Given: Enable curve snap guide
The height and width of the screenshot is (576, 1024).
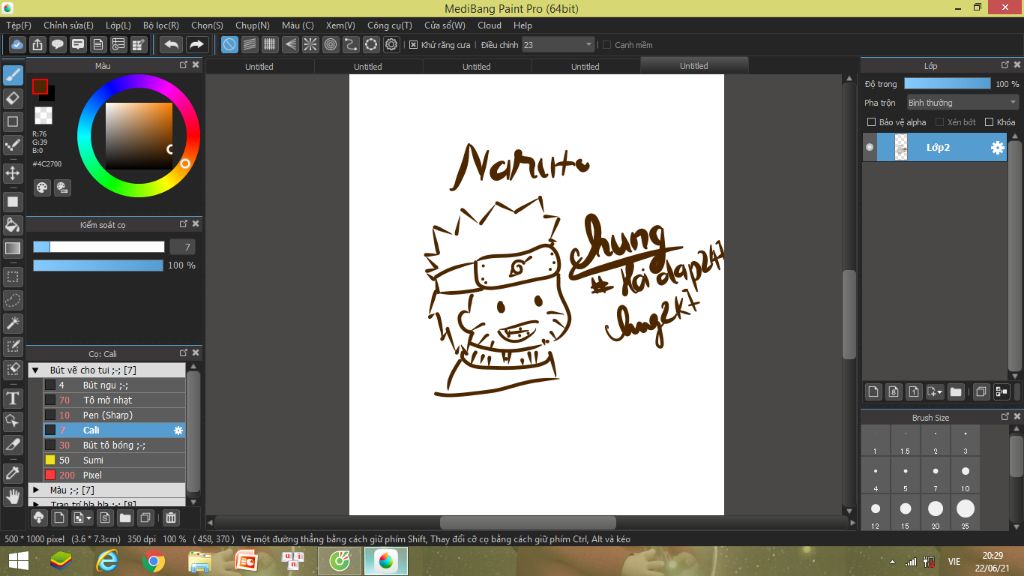Looking at the screenshot, I should 351,44.
